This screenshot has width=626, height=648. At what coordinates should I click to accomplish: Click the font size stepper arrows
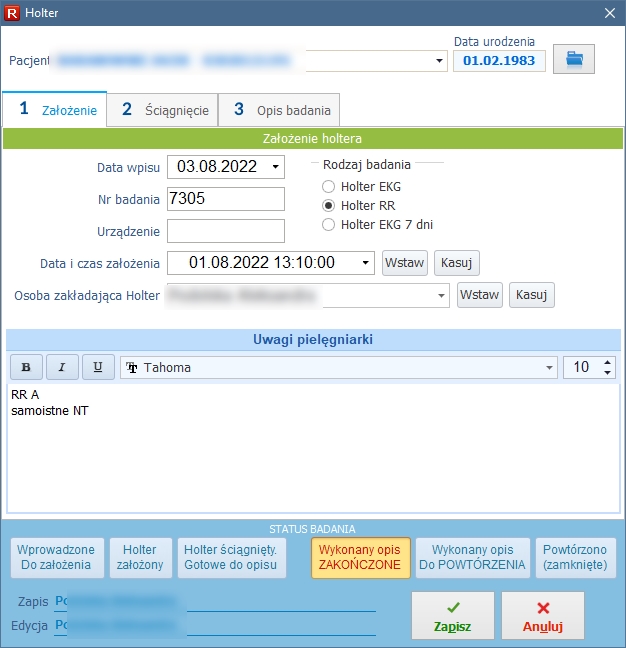608,368
